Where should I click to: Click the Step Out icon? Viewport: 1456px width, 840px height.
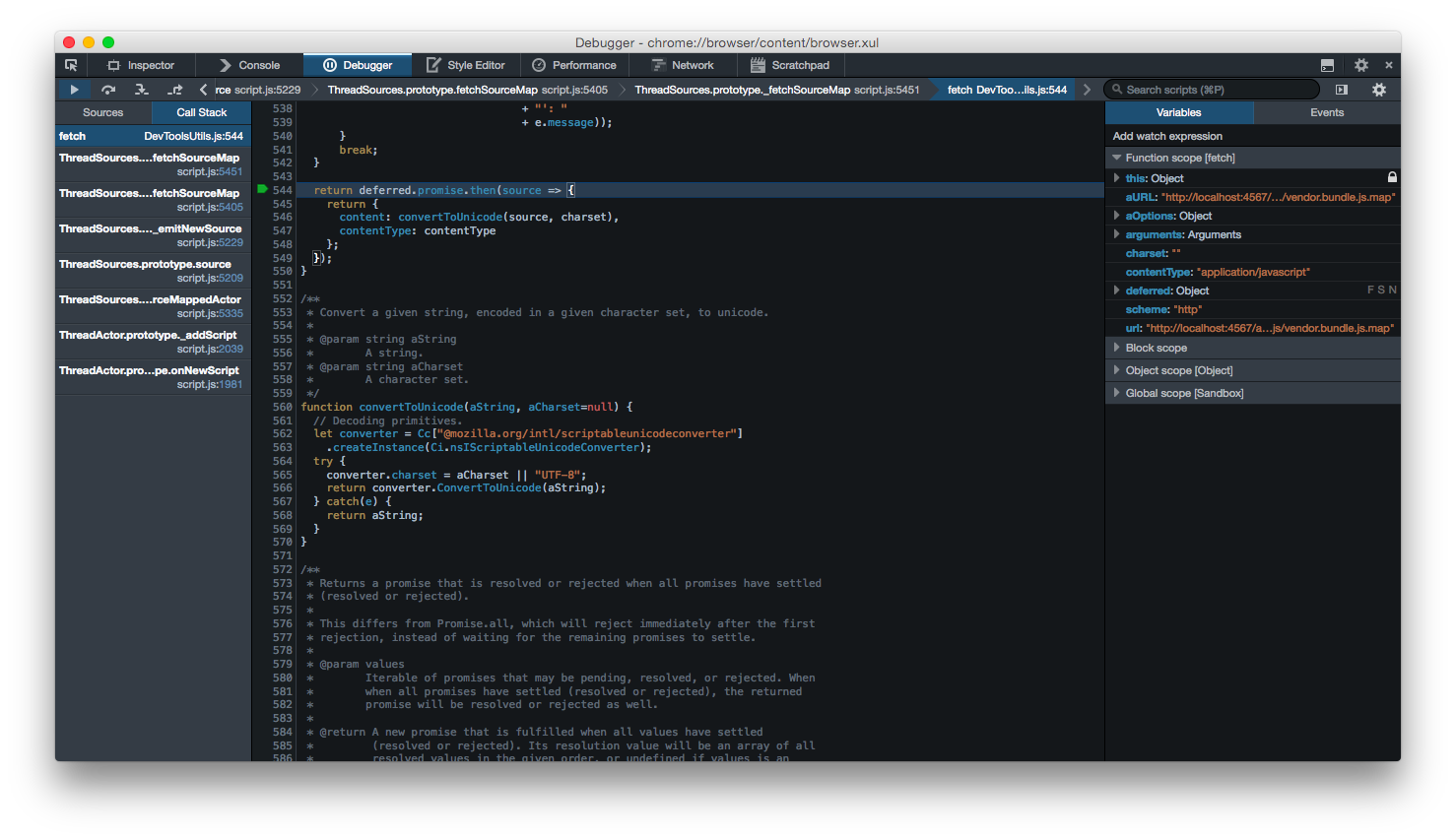tap(174, 90)
